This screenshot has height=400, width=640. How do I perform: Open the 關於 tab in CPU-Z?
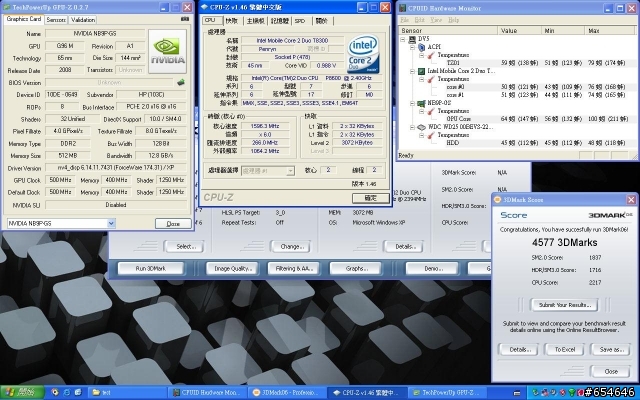coord(322,21)
